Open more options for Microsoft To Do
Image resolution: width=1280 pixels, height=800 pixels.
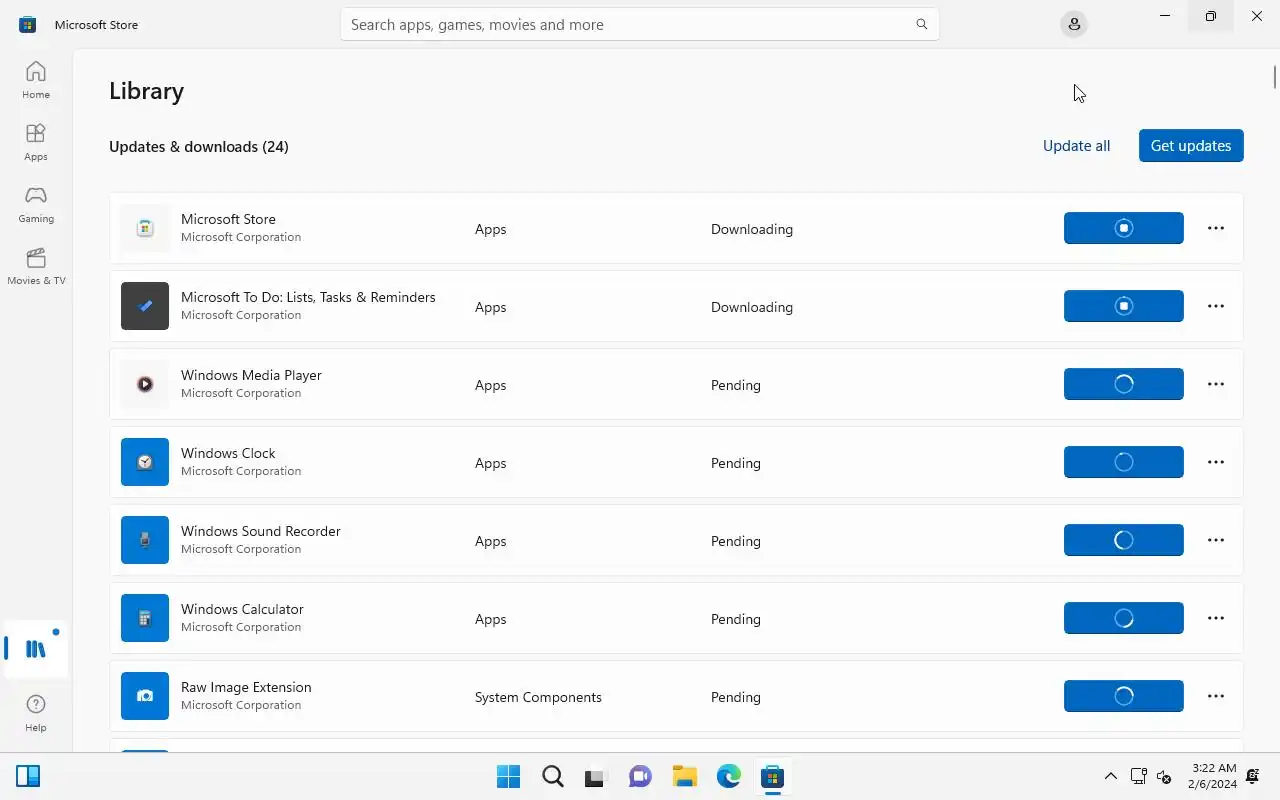click(1216, 306)
